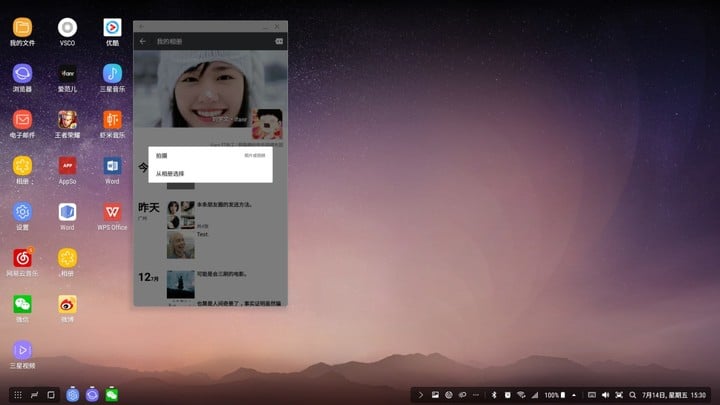Screen dimensions: 720x405
Task: Go back with WeChat header arrow
Action: (x=143, y=41)
